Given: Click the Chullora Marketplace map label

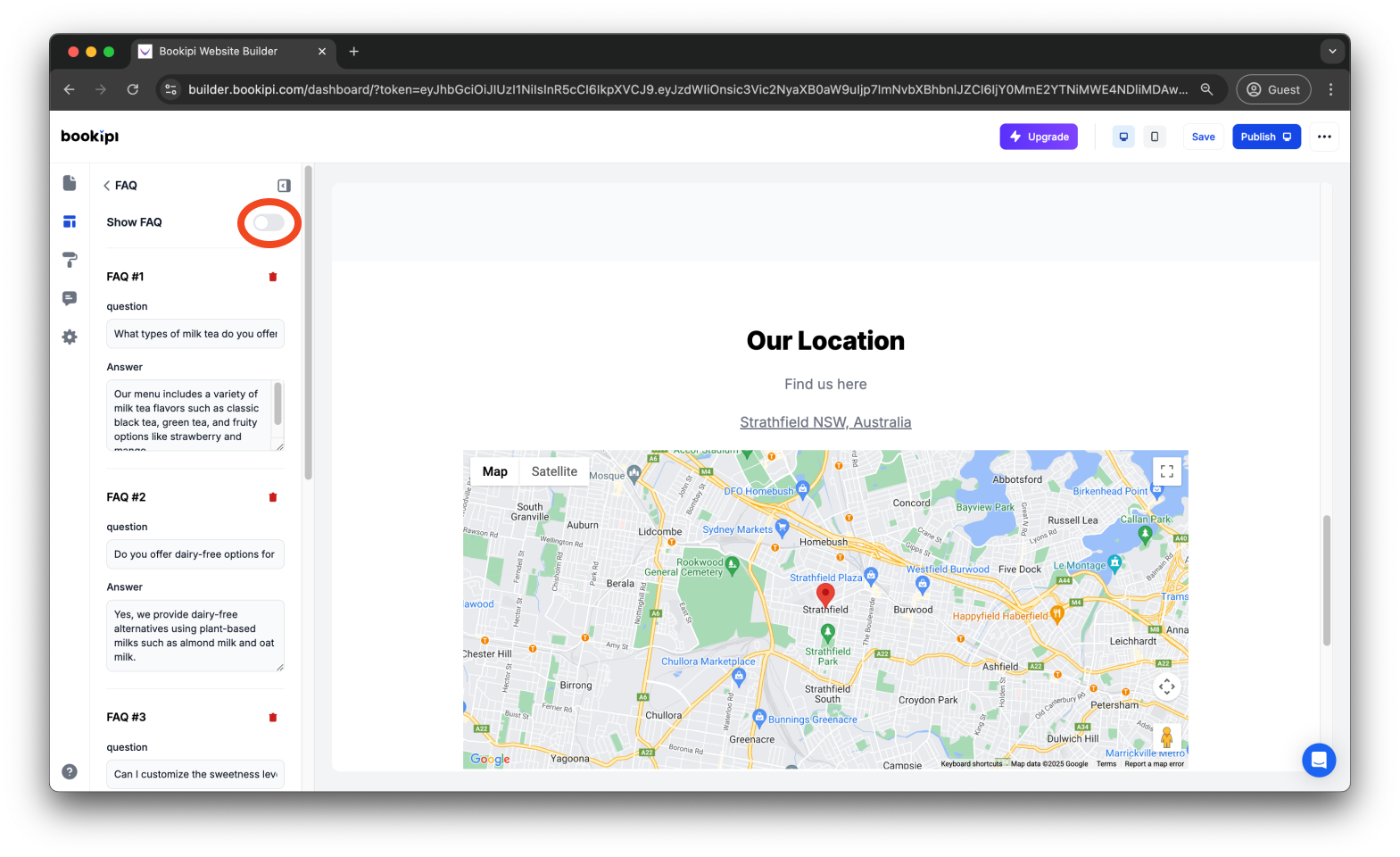Looking at the screenshot, I should click(708, 661).
